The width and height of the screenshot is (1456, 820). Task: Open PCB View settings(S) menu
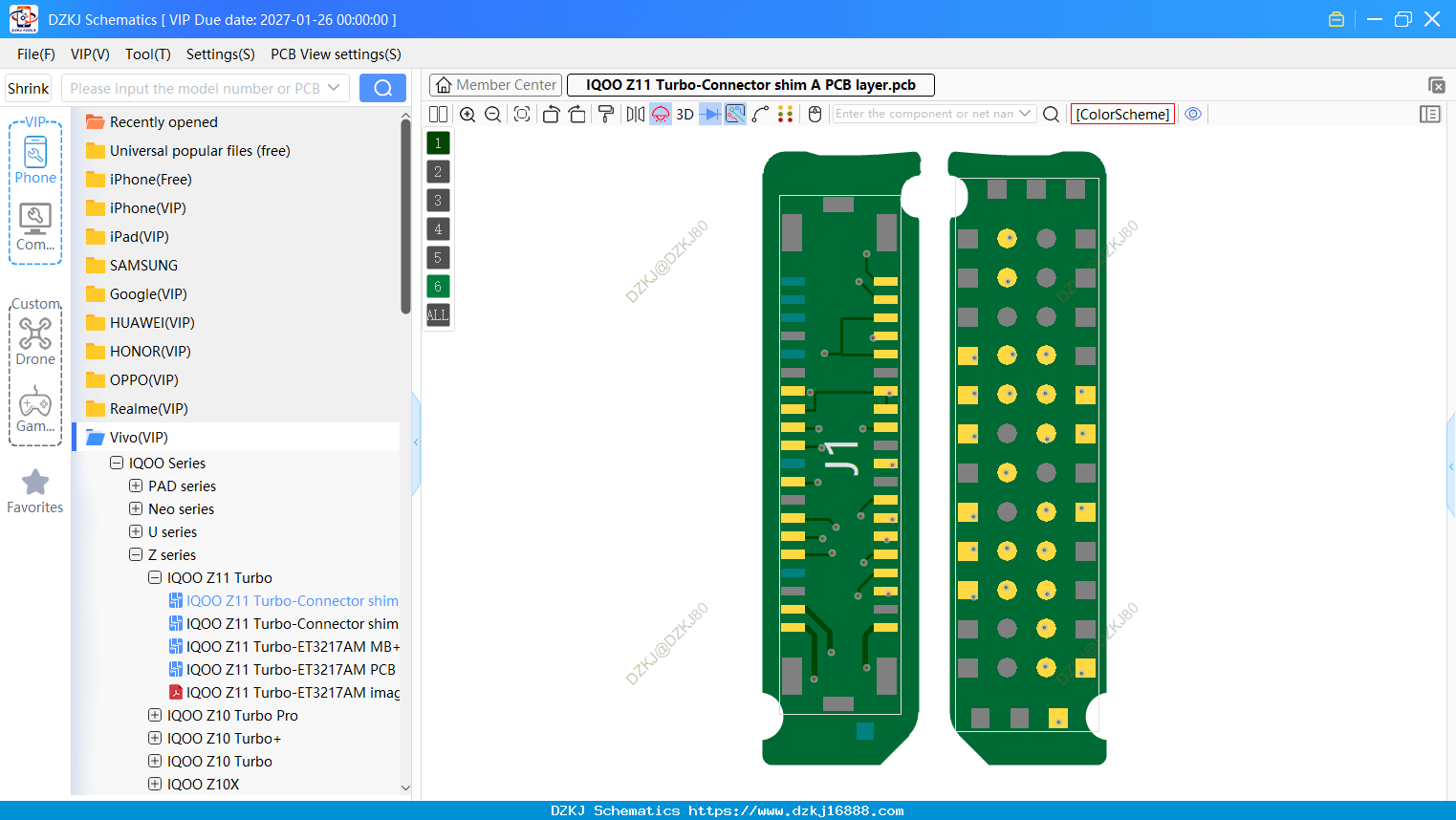pos(336,54)
